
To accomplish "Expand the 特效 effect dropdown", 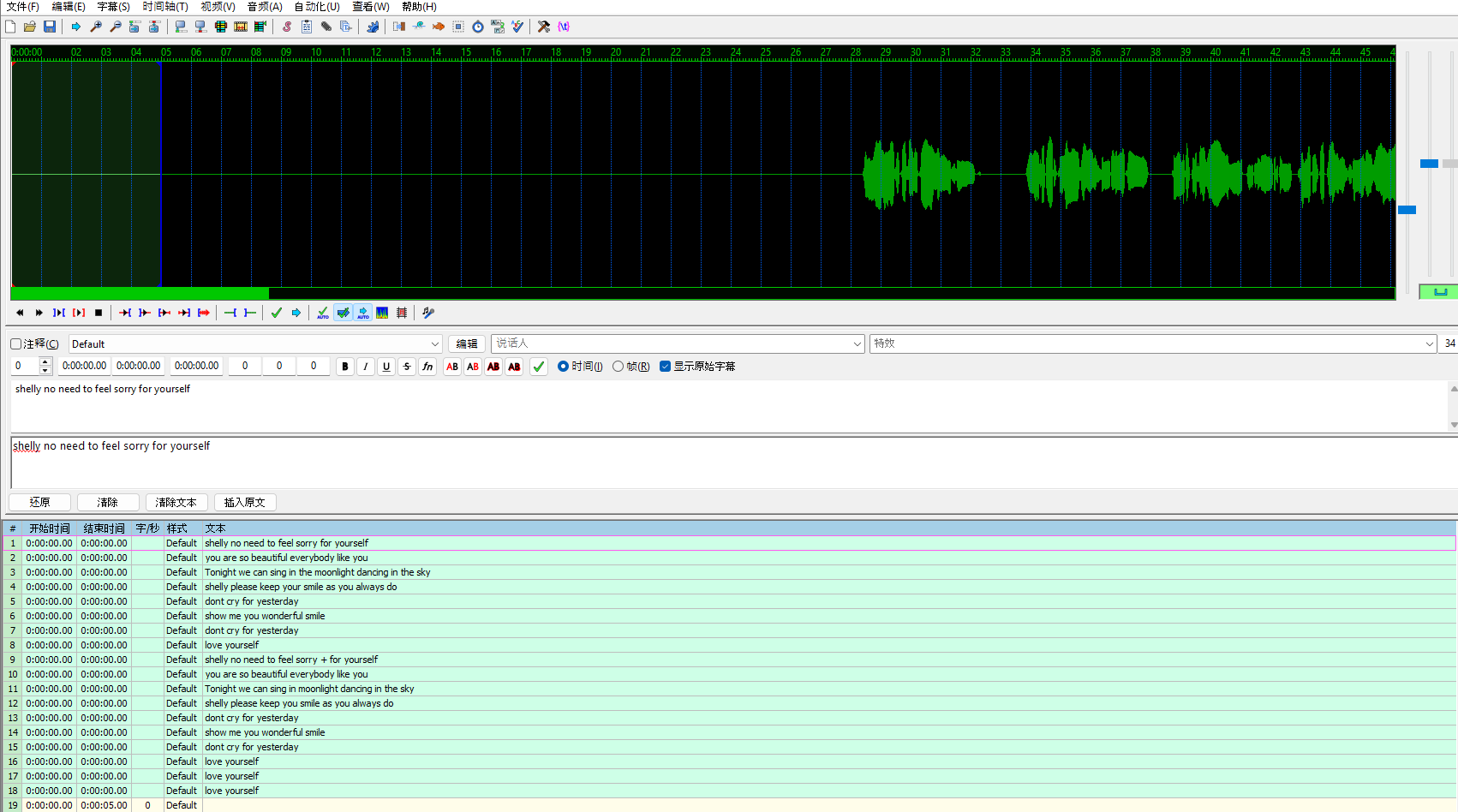I will (x=1429, y=344).
